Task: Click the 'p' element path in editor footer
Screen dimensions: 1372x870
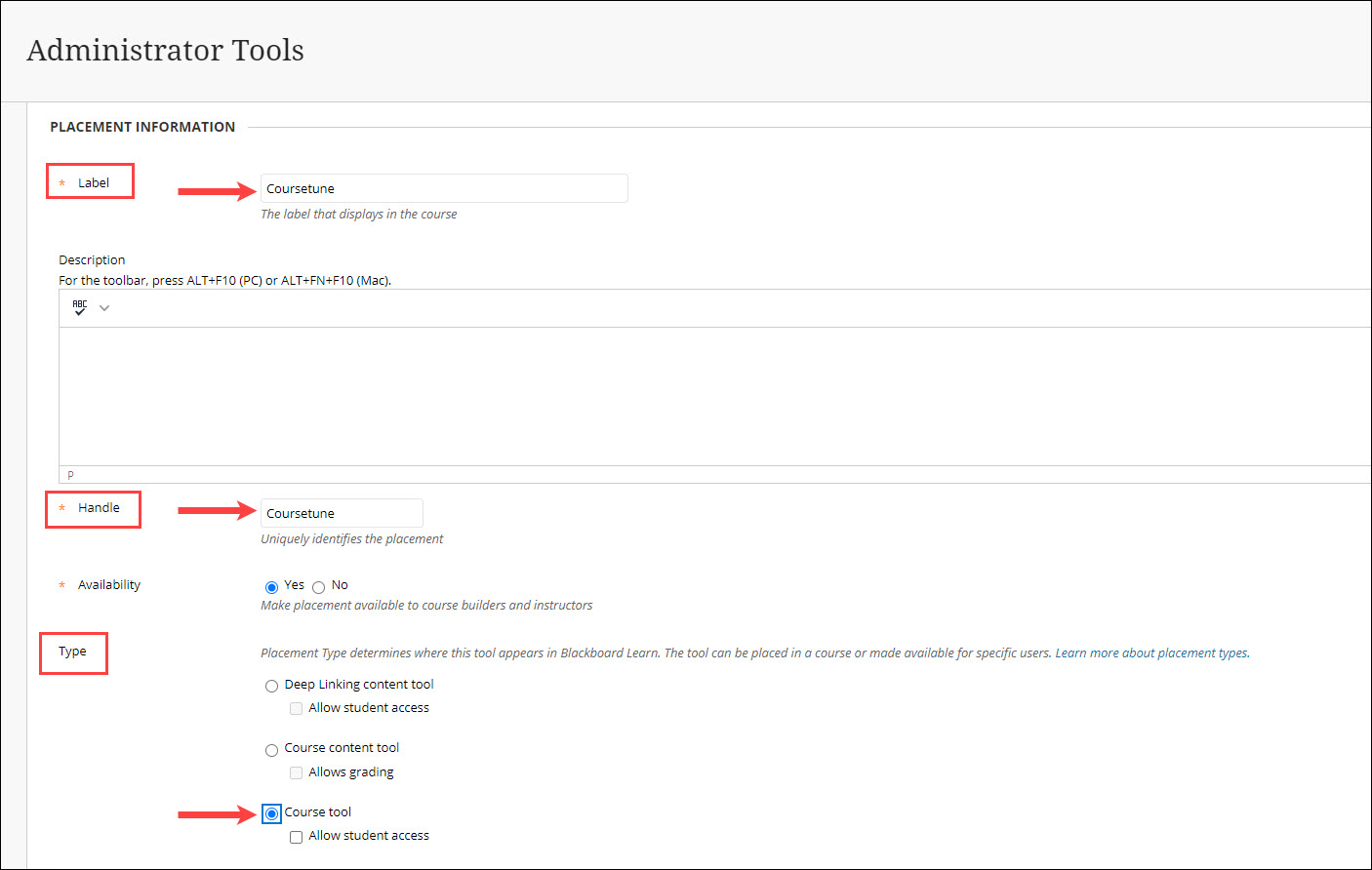Action: [70, 475]
